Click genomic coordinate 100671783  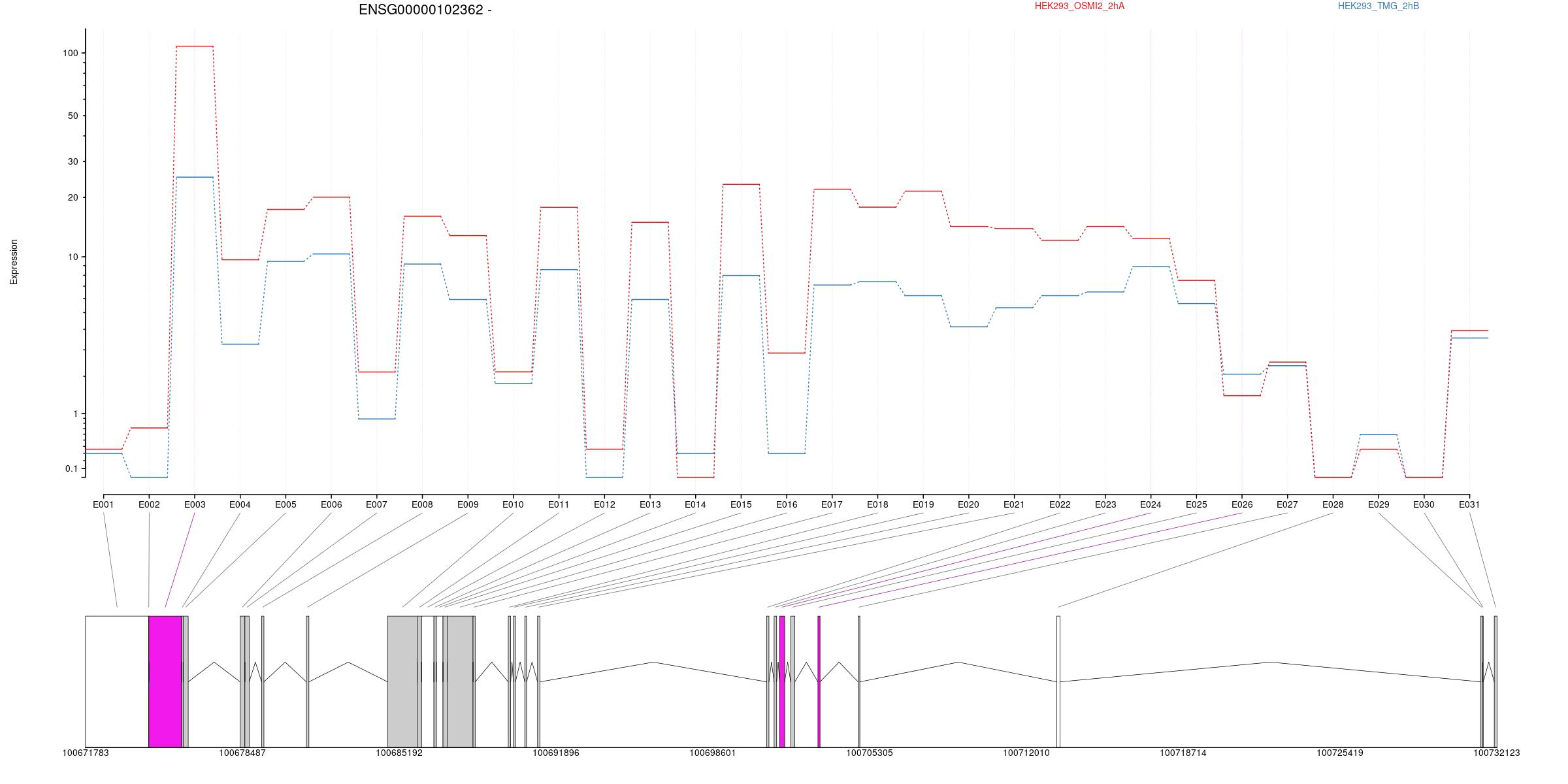86,753
